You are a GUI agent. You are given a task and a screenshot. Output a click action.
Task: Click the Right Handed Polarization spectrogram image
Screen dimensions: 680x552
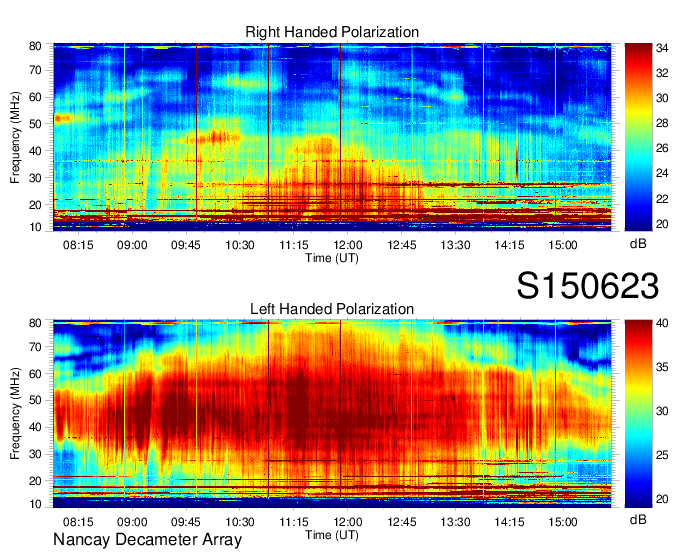[332, 137]
